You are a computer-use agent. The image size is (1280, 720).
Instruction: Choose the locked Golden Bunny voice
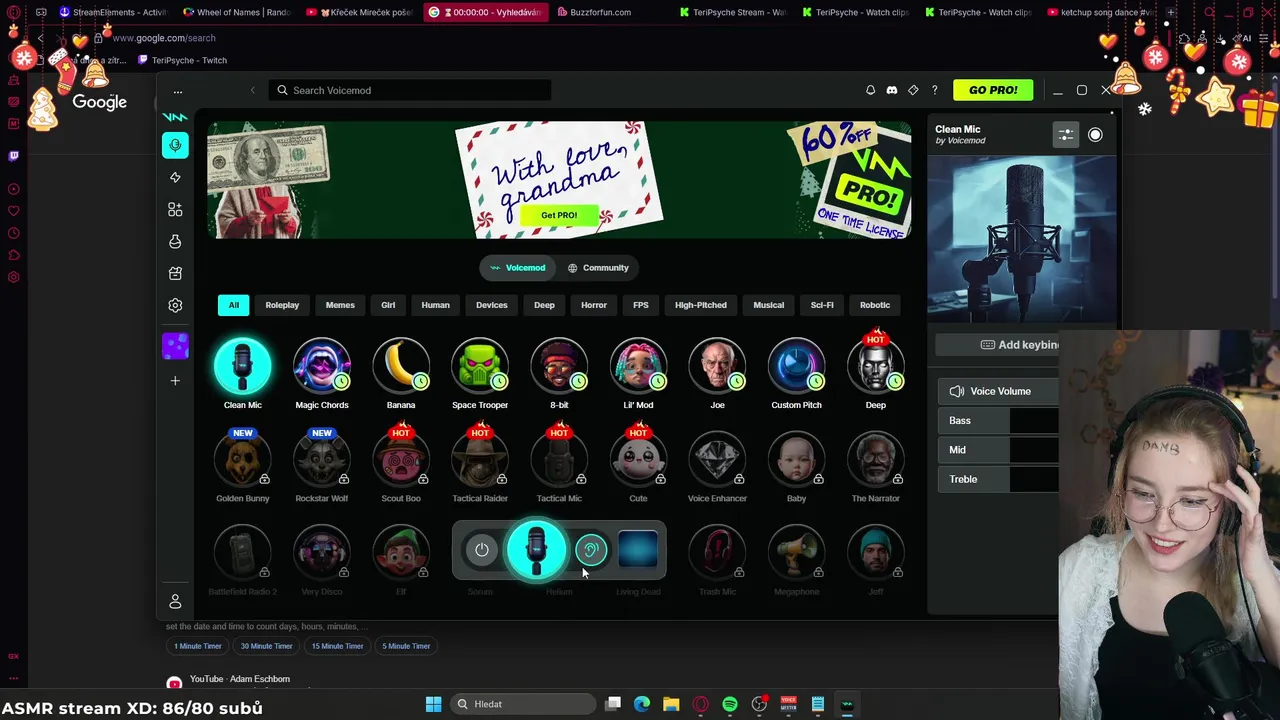[243, 460]
